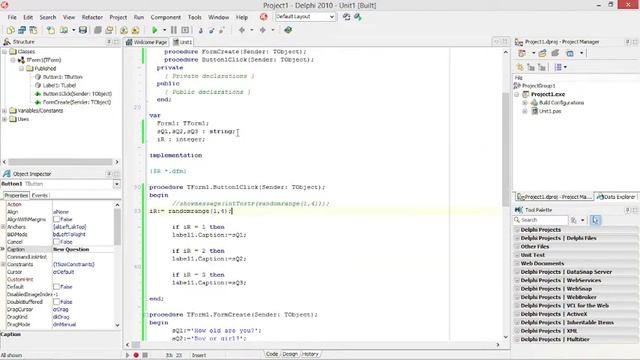The width and height of the screenshot is (640, 360).
Task: Click the record macro red dot icon
Action: pos(136,355)
